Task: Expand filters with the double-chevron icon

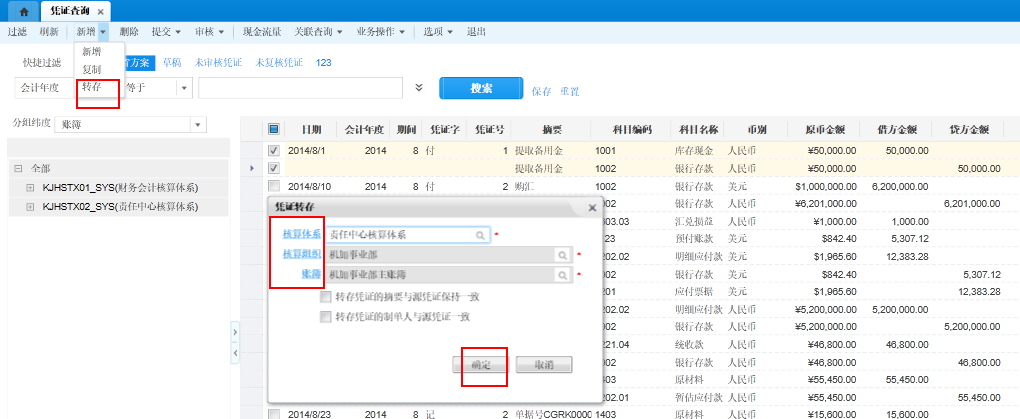Action: [420, 88]
